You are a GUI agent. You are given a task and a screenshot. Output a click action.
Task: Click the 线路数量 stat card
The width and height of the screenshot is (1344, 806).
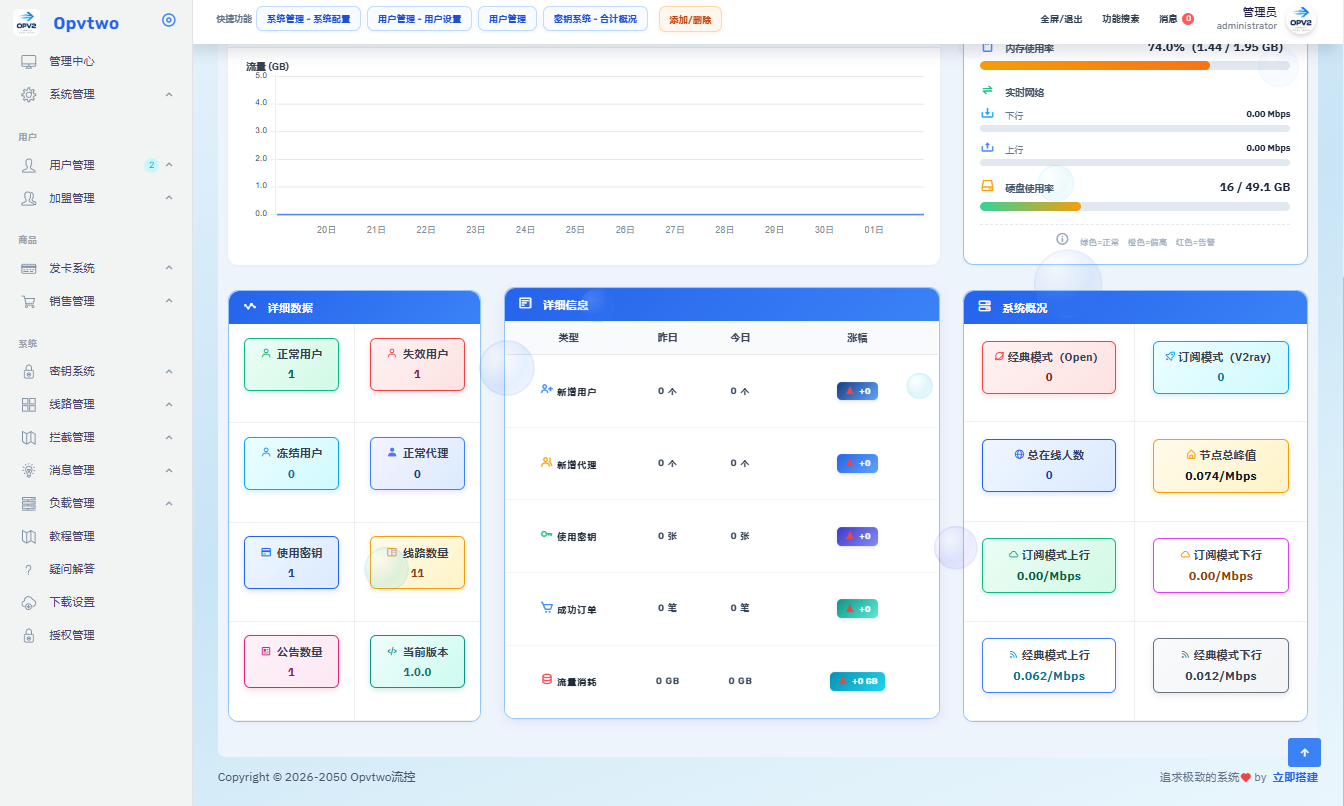[x=417, y=563]
